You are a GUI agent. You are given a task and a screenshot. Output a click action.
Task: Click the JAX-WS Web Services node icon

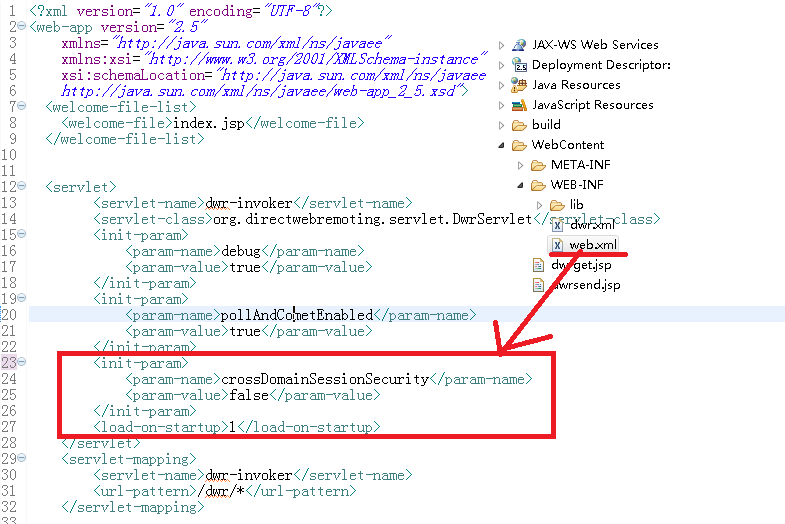tap(519, 45)
